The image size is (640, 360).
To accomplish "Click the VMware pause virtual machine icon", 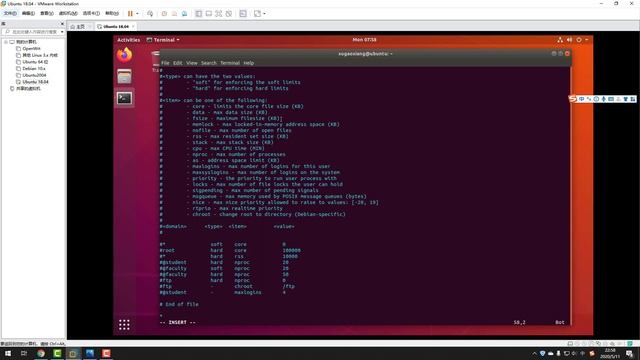I will [130, 13].
